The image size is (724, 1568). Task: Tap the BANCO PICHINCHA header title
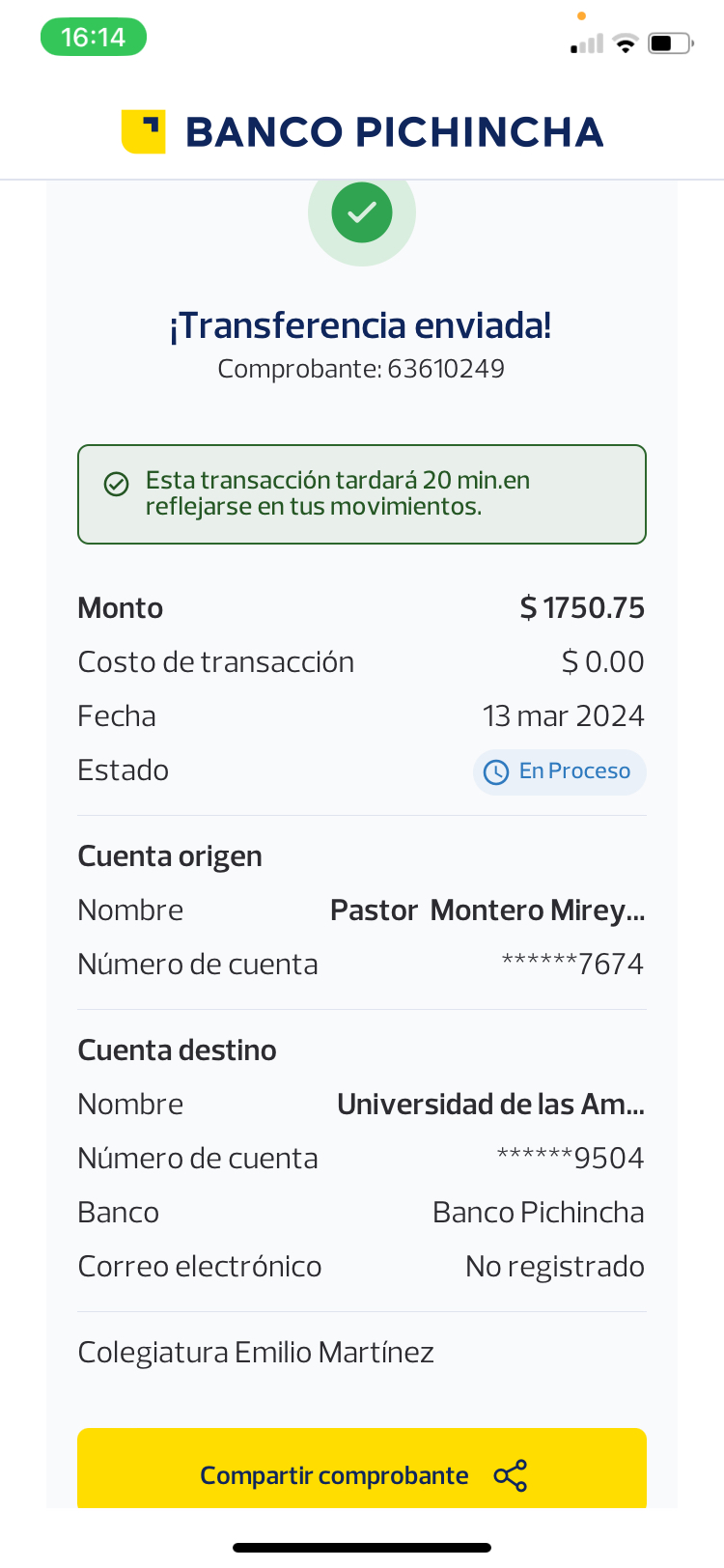(394, 132)
